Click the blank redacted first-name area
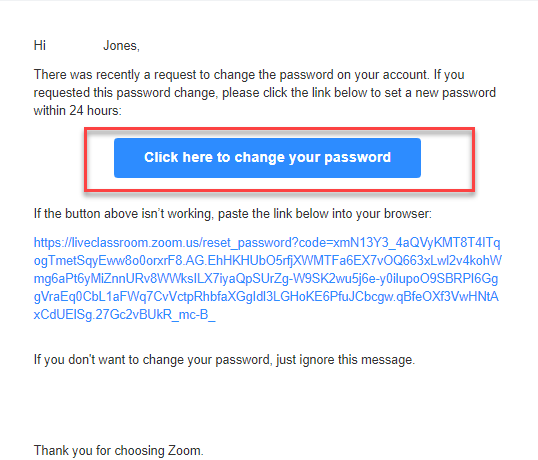The height and width of the screenshot is (460, 538). (74, 45)
